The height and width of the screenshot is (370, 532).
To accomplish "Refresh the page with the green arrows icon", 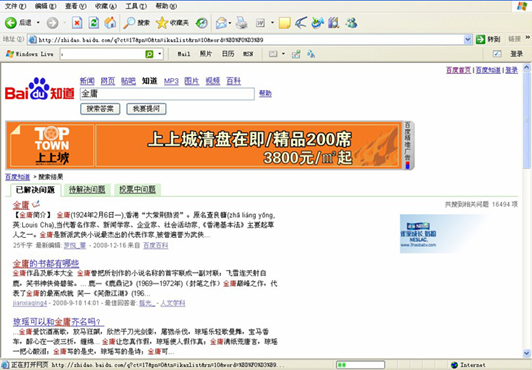I will click(94, 23).
